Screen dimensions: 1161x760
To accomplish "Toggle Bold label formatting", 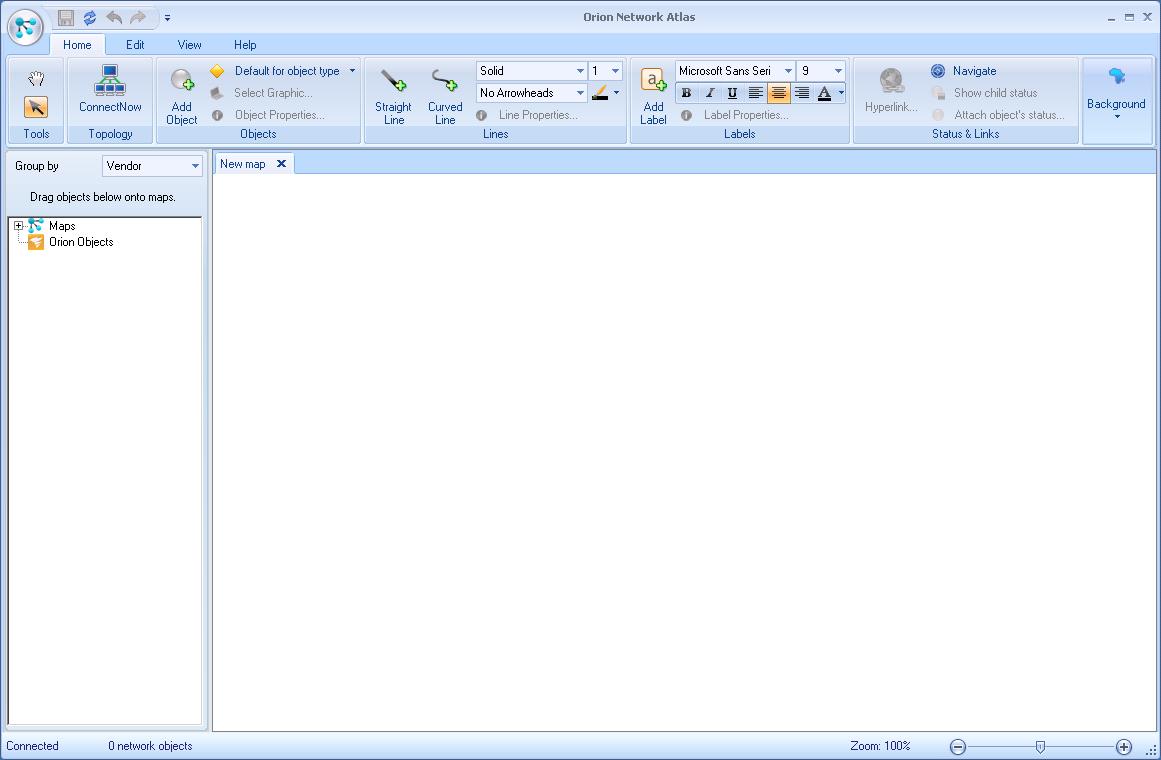I will coord(686,93).
